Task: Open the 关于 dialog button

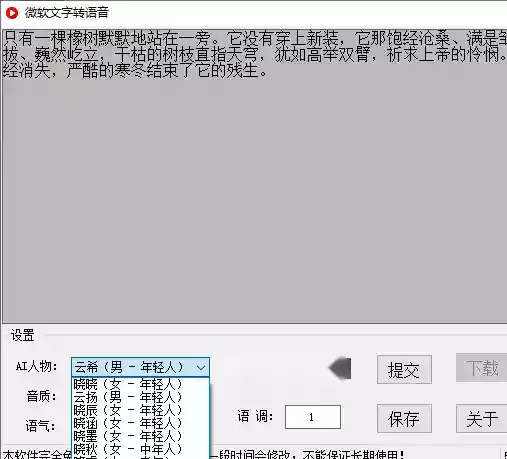Action: (x=481, y=419)
